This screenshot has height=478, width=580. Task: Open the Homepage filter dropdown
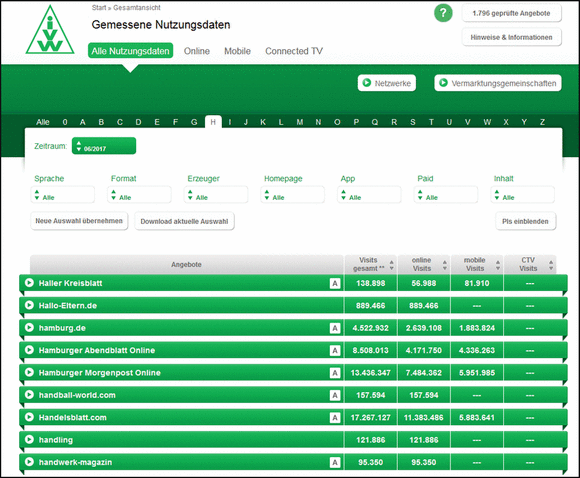coord(293,195)
